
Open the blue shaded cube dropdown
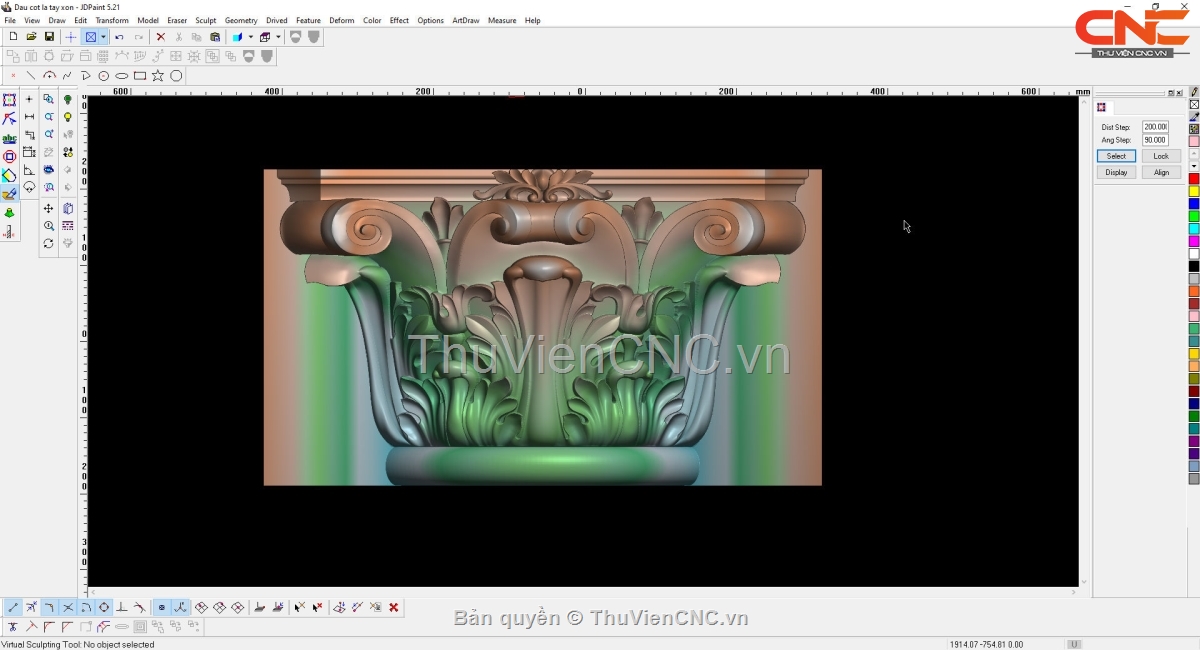[x=250, y=37]
